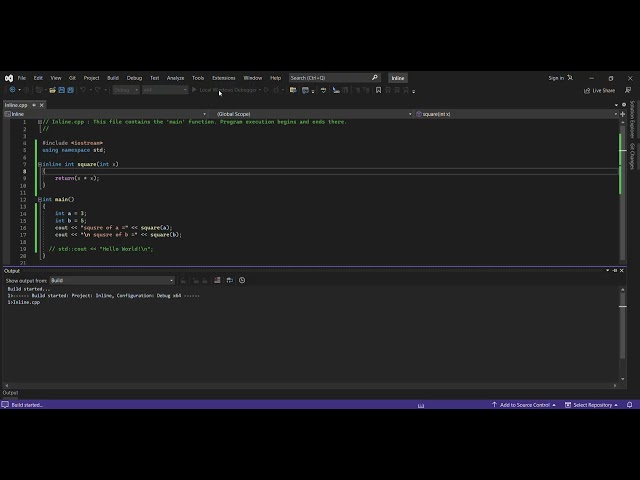The height and width of the screenshot is (480, 640).
Task: Click the feedback icon near Live Share
Action: (628, 90)
